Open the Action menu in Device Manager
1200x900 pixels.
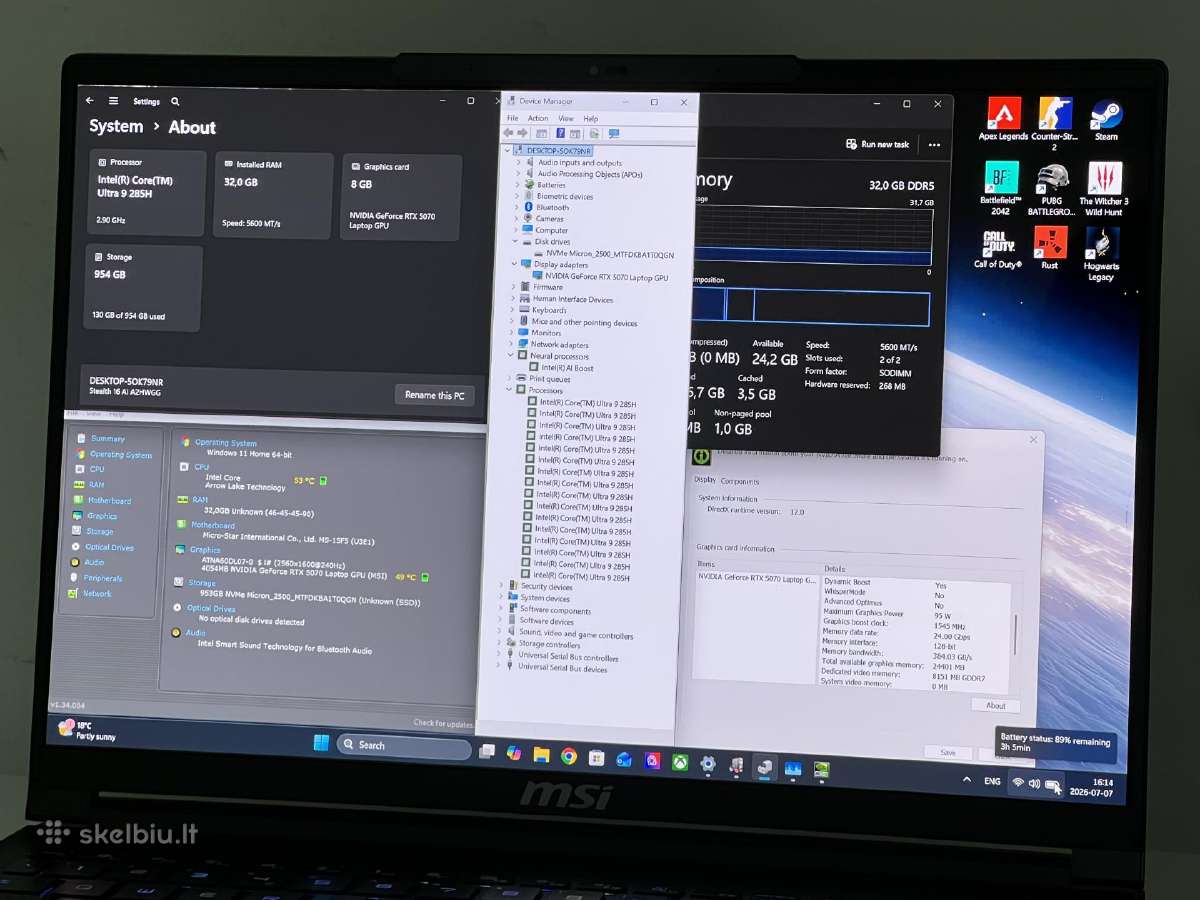pyautogui.click(x=538, y=118)
